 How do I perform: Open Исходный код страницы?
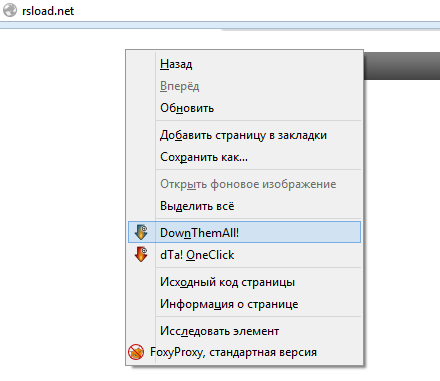click(244, 282)
